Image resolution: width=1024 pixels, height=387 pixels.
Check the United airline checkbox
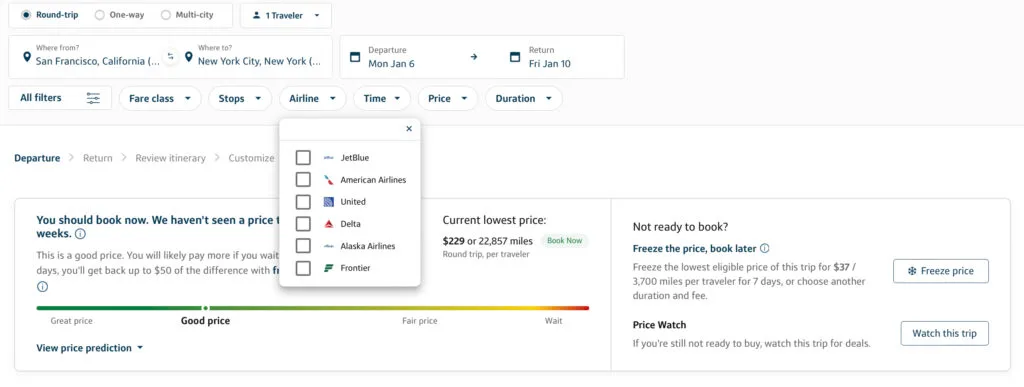pos(303,202)
